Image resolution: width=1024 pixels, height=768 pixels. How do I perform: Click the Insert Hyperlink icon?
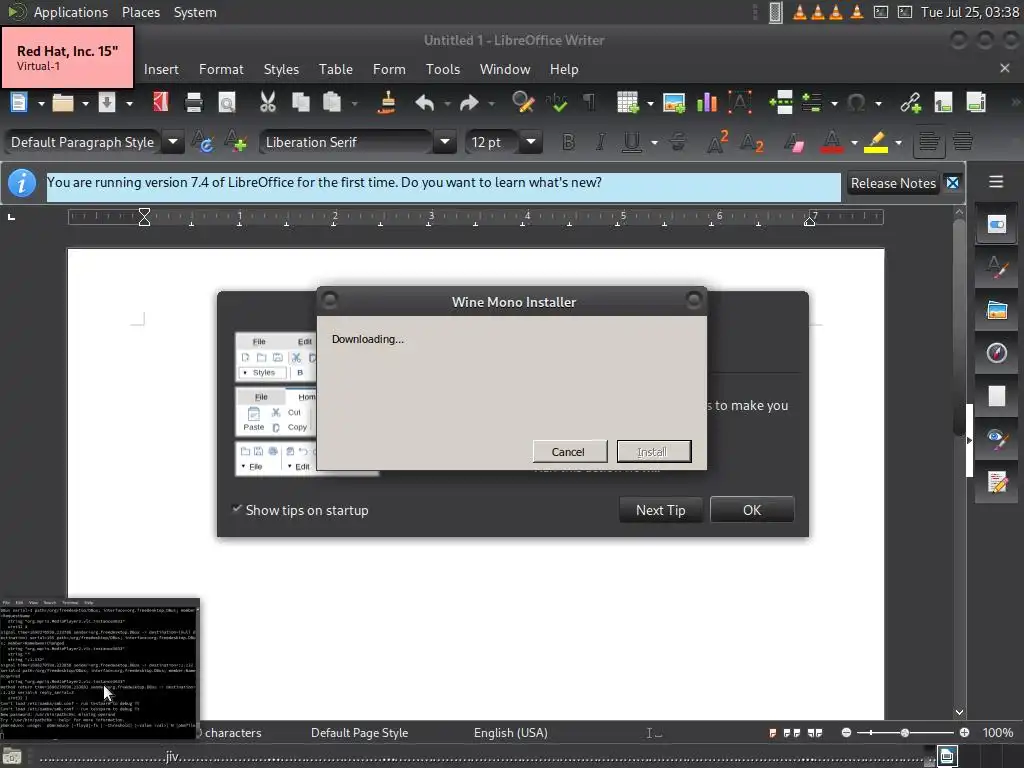(x=910, y=103)
